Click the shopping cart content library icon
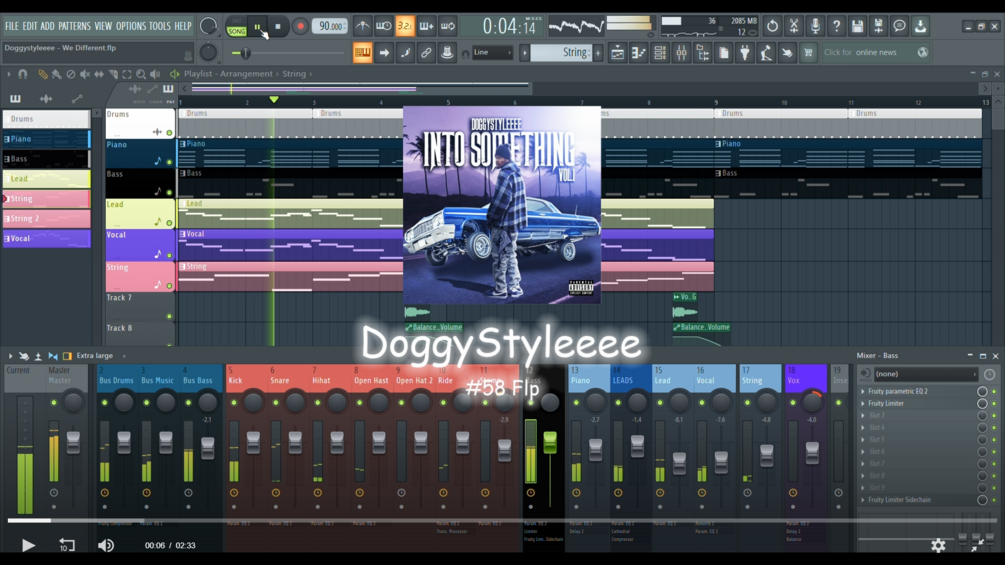The width and height of the screenshot is (1005, 565). point(808,53)
